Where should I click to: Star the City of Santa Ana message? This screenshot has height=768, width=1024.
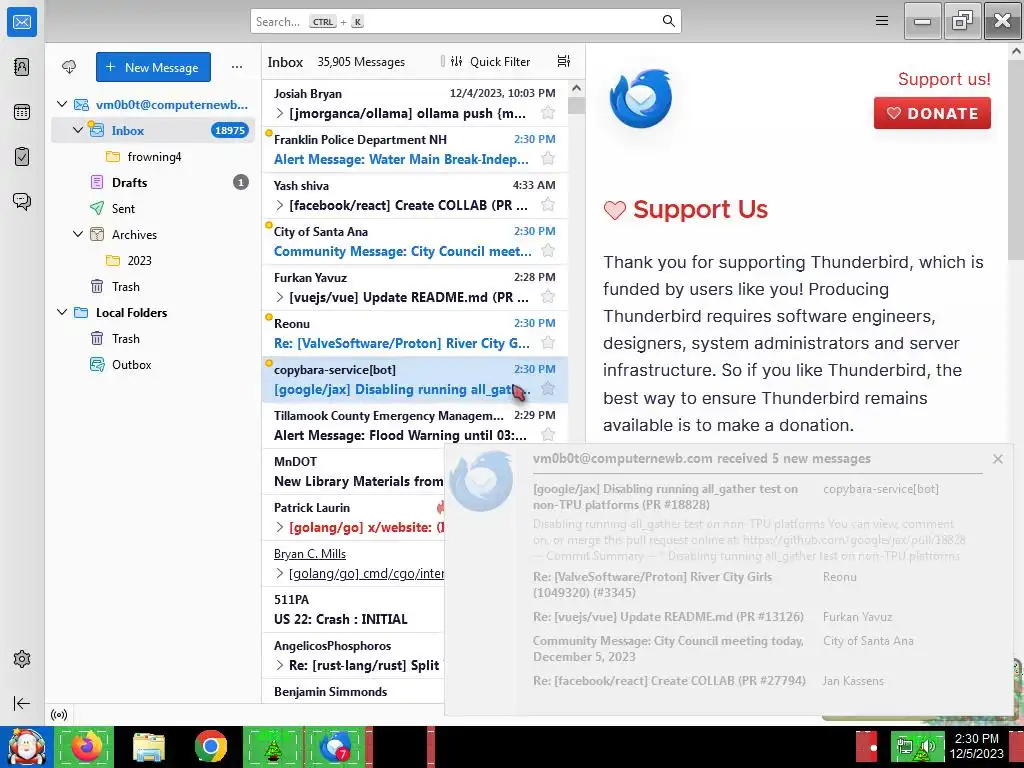(x=548, y=251)
